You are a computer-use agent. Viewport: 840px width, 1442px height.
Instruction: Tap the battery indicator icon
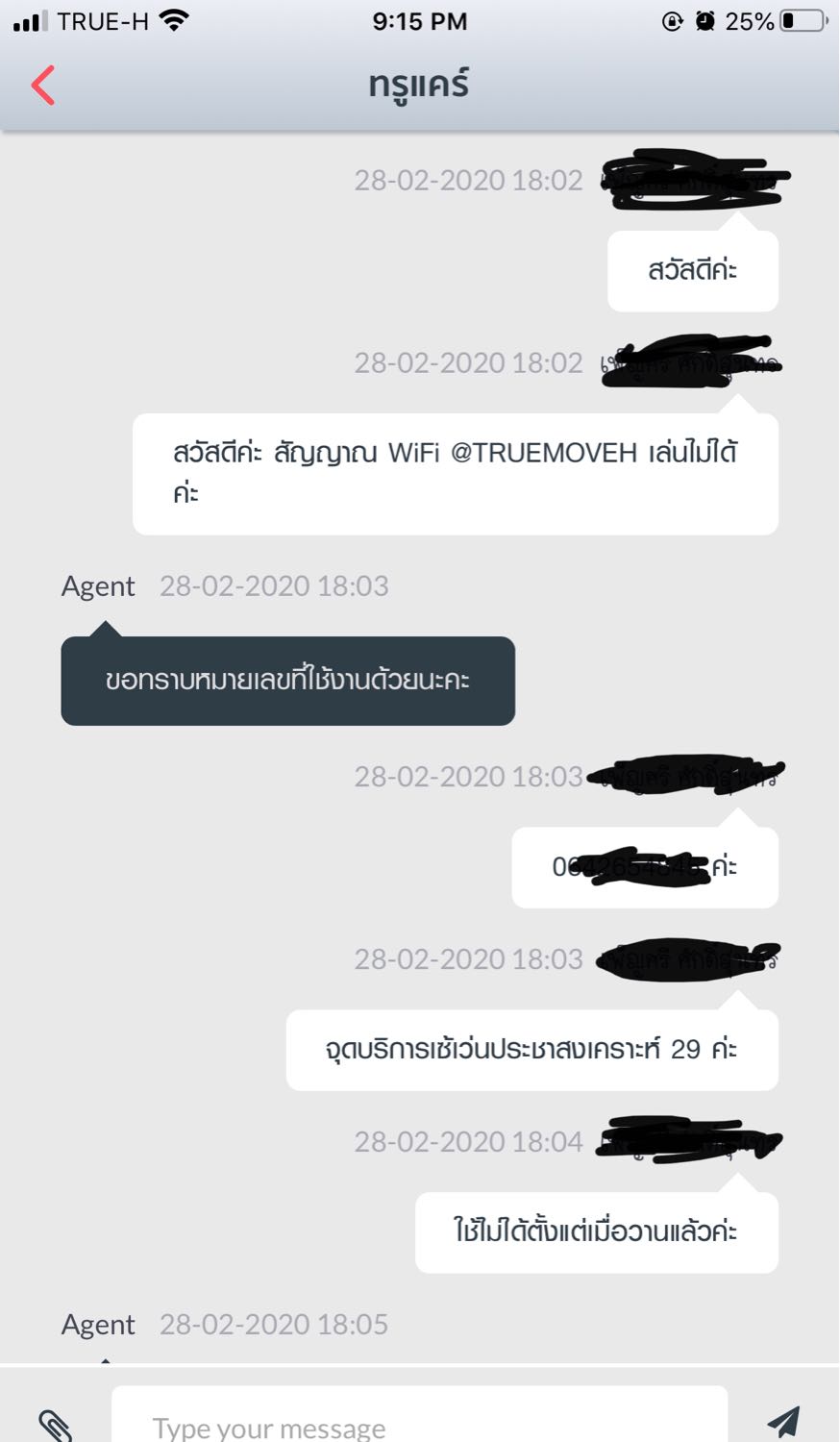[x=803, y=21]
